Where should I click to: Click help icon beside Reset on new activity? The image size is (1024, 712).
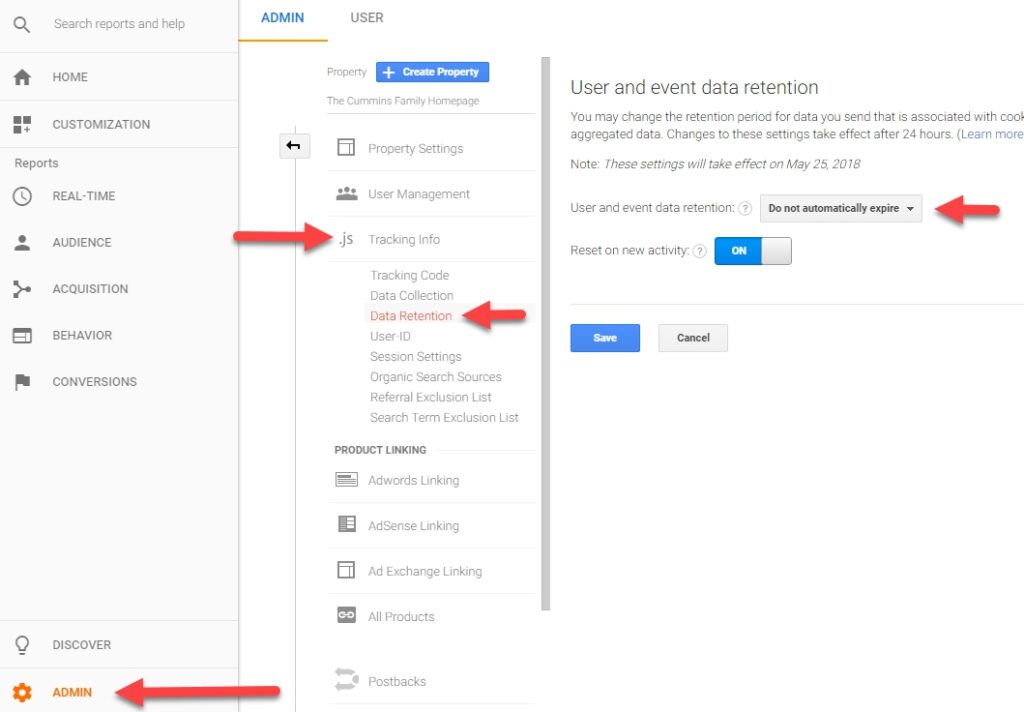(699, 251)
